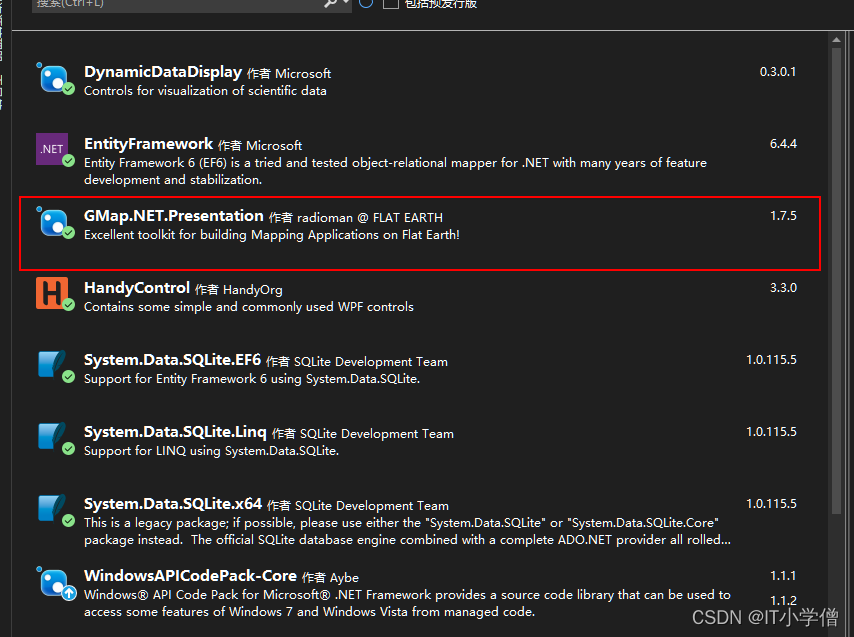Click 'Excellent toolkit for building Mapping Applications' description
The height and width of the screenshot is (637, 854).
272,235
